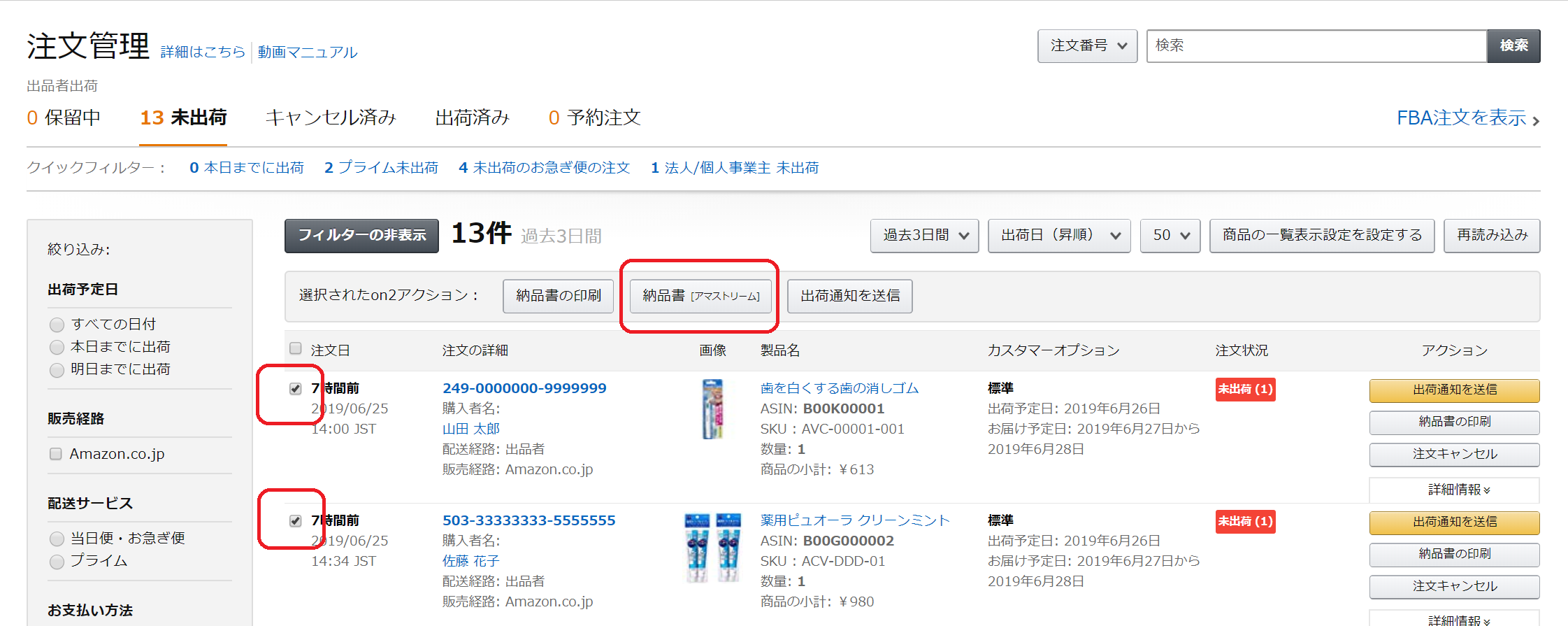This screenshot has width=1568, height=626.
Task: Click the 未出荷 (1) badge of second order
Action: tap(1245, 521)
